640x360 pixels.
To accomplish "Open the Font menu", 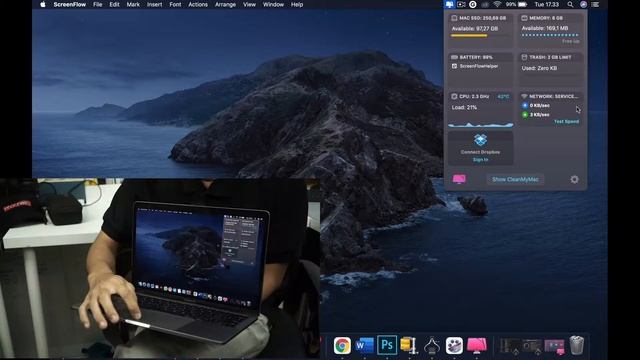I will click(175, 4).
